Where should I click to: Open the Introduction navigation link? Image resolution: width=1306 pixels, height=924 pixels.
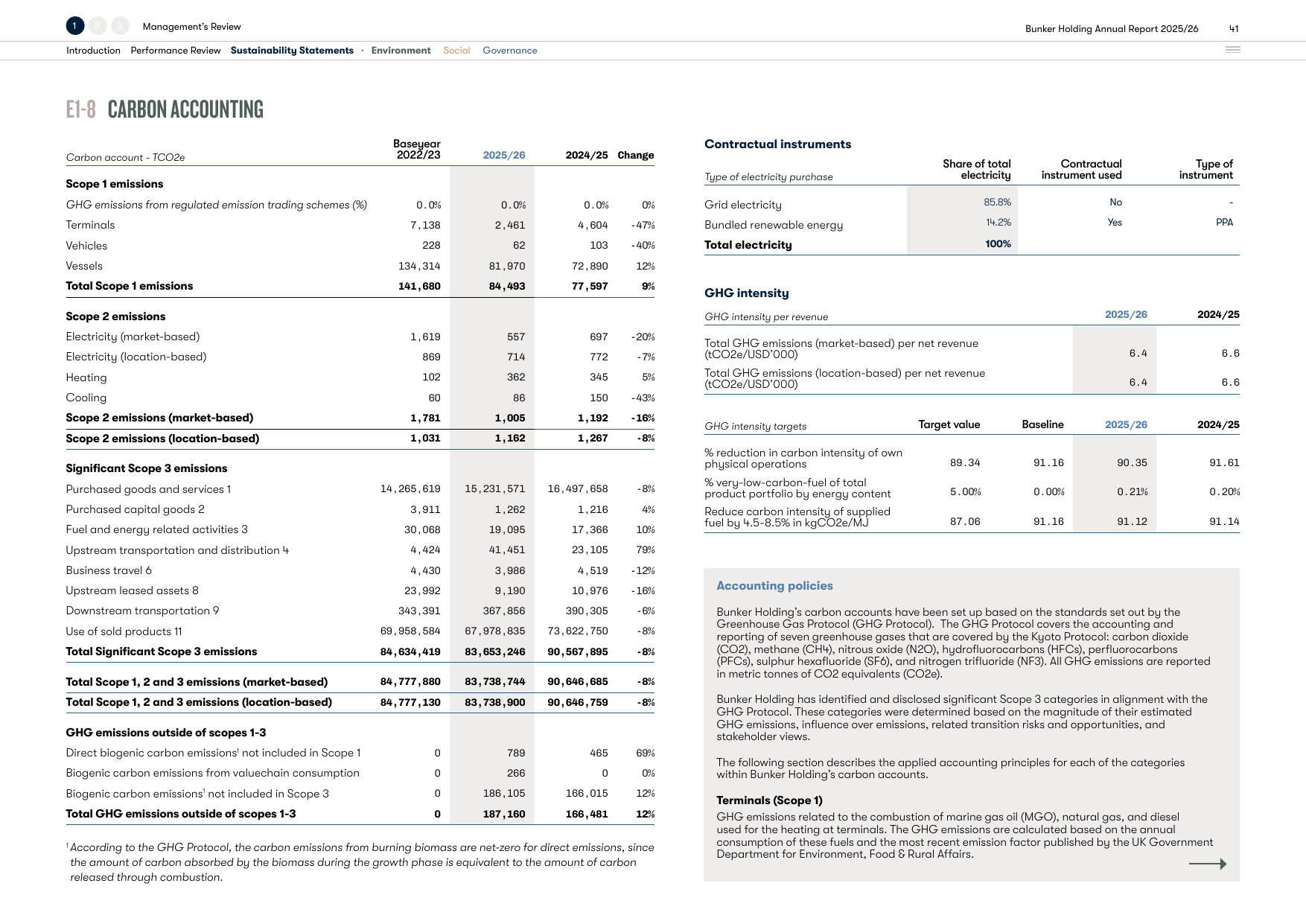click(93, 51)
